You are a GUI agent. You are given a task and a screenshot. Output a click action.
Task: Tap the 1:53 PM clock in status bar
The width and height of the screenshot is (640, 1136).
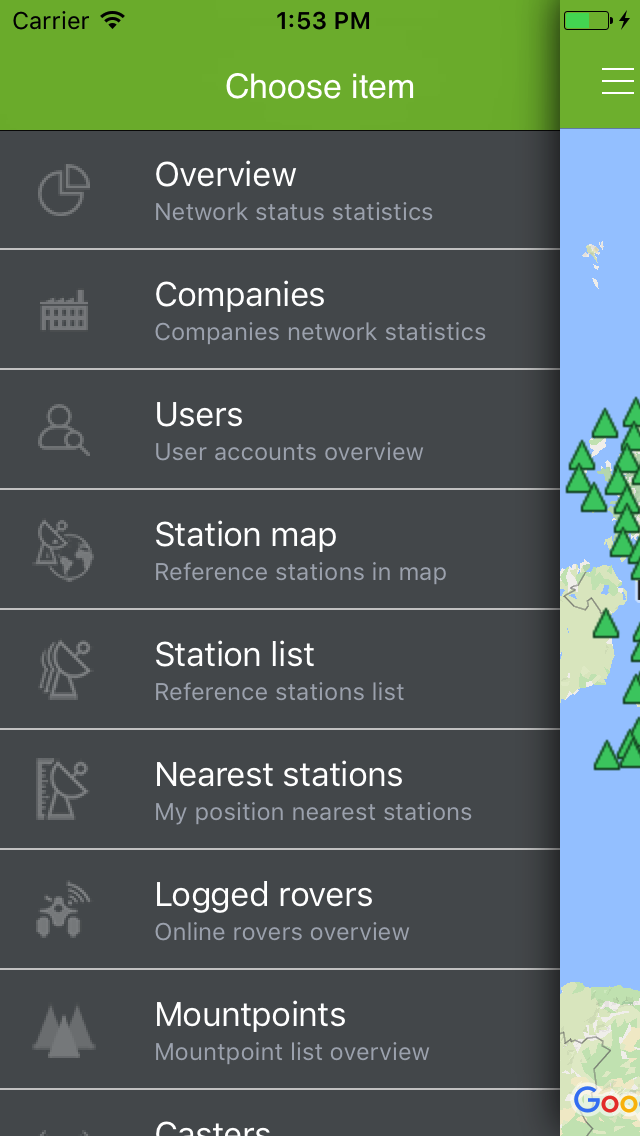tap(323, 21)
